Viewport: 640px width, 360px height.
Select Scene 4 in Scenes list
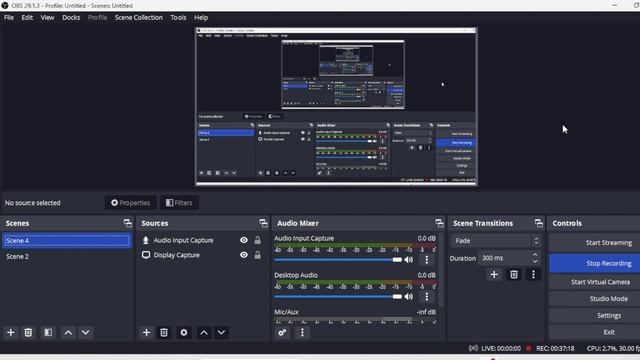[66, 241]
